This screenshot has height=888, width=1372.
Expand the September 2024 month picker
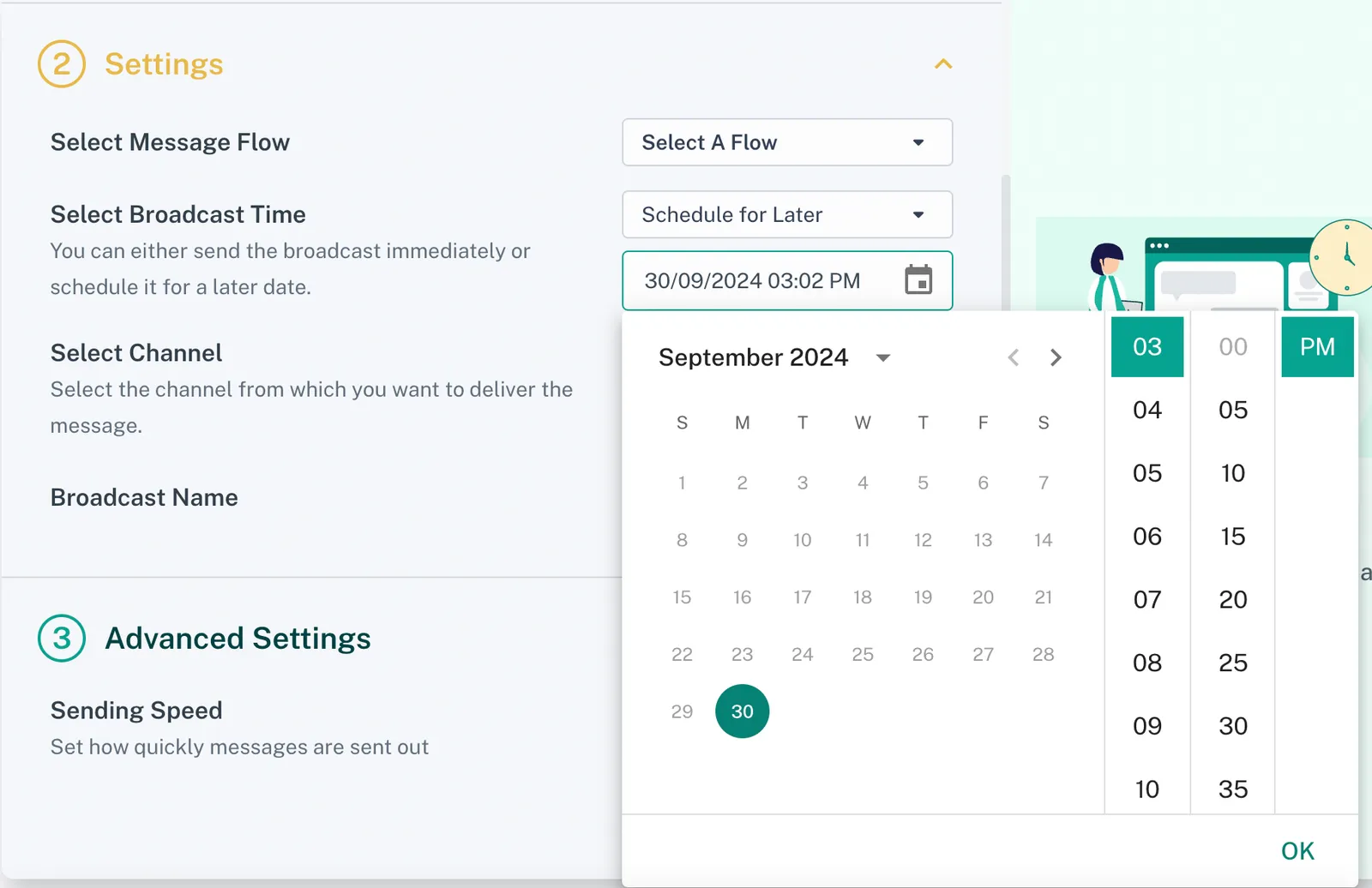882,357
